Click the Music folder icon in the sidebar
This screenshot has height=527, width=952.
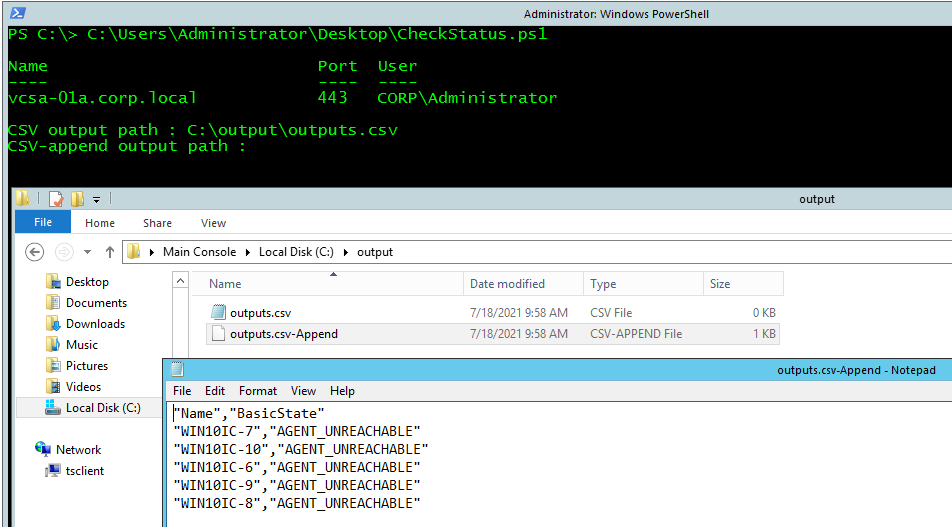(x=53, y=344)
